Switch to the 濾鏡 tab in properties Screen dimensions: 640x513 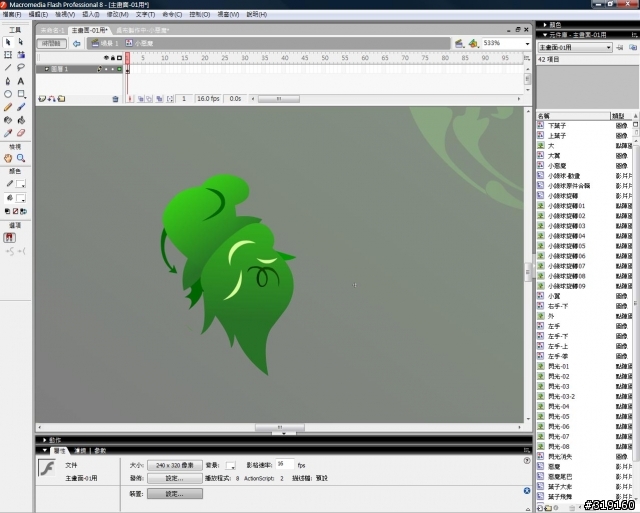click(80, 451)
